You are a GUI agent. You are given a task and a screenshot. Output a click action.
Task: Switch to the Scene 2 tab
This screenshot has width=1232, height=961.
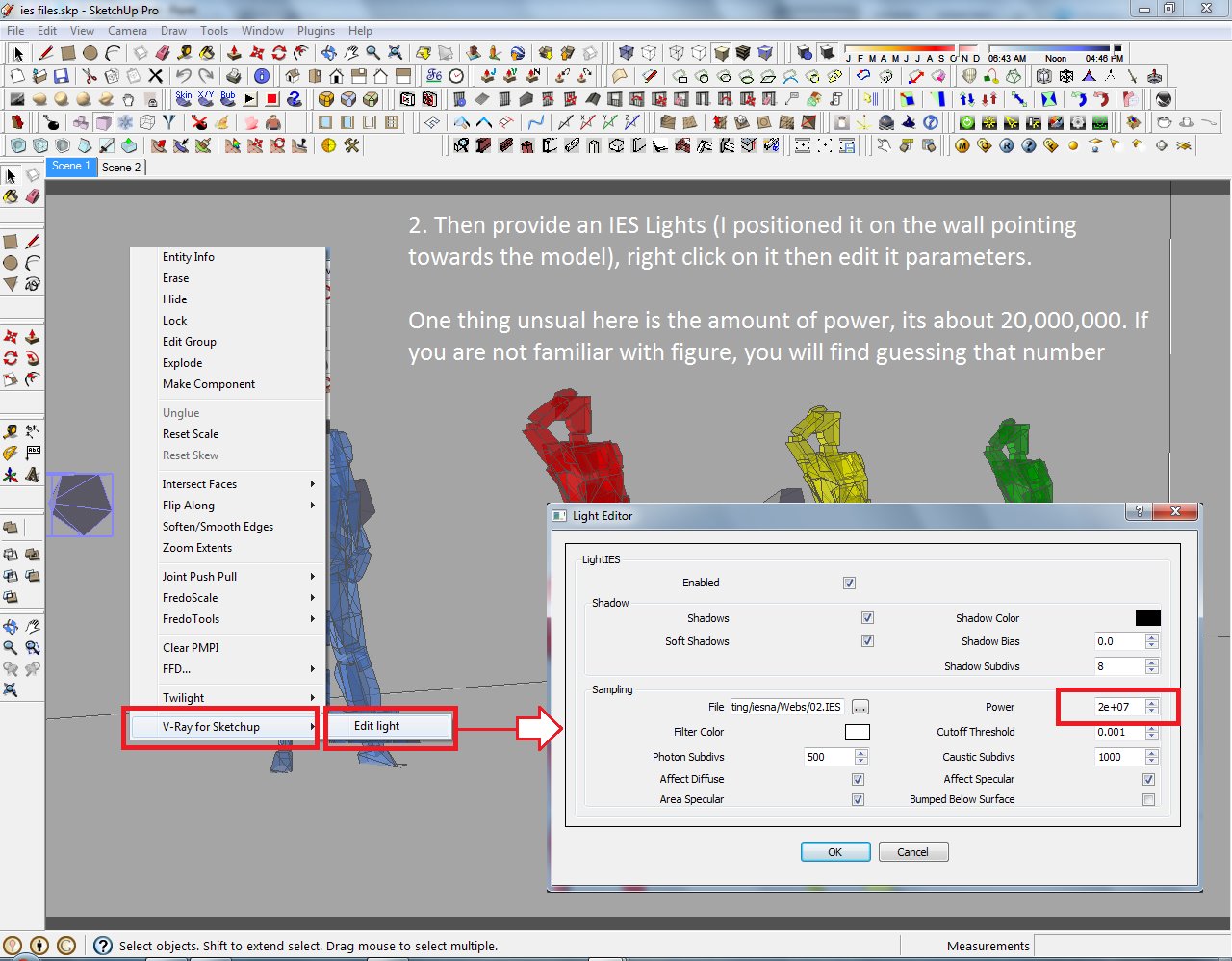[122, 168]
